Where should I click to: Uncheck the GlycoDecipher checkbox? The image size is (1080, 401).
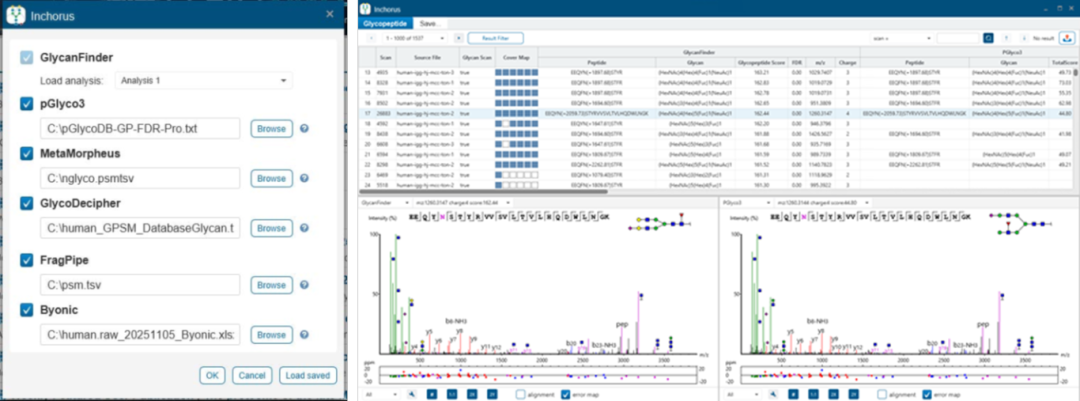coord(26,203)
